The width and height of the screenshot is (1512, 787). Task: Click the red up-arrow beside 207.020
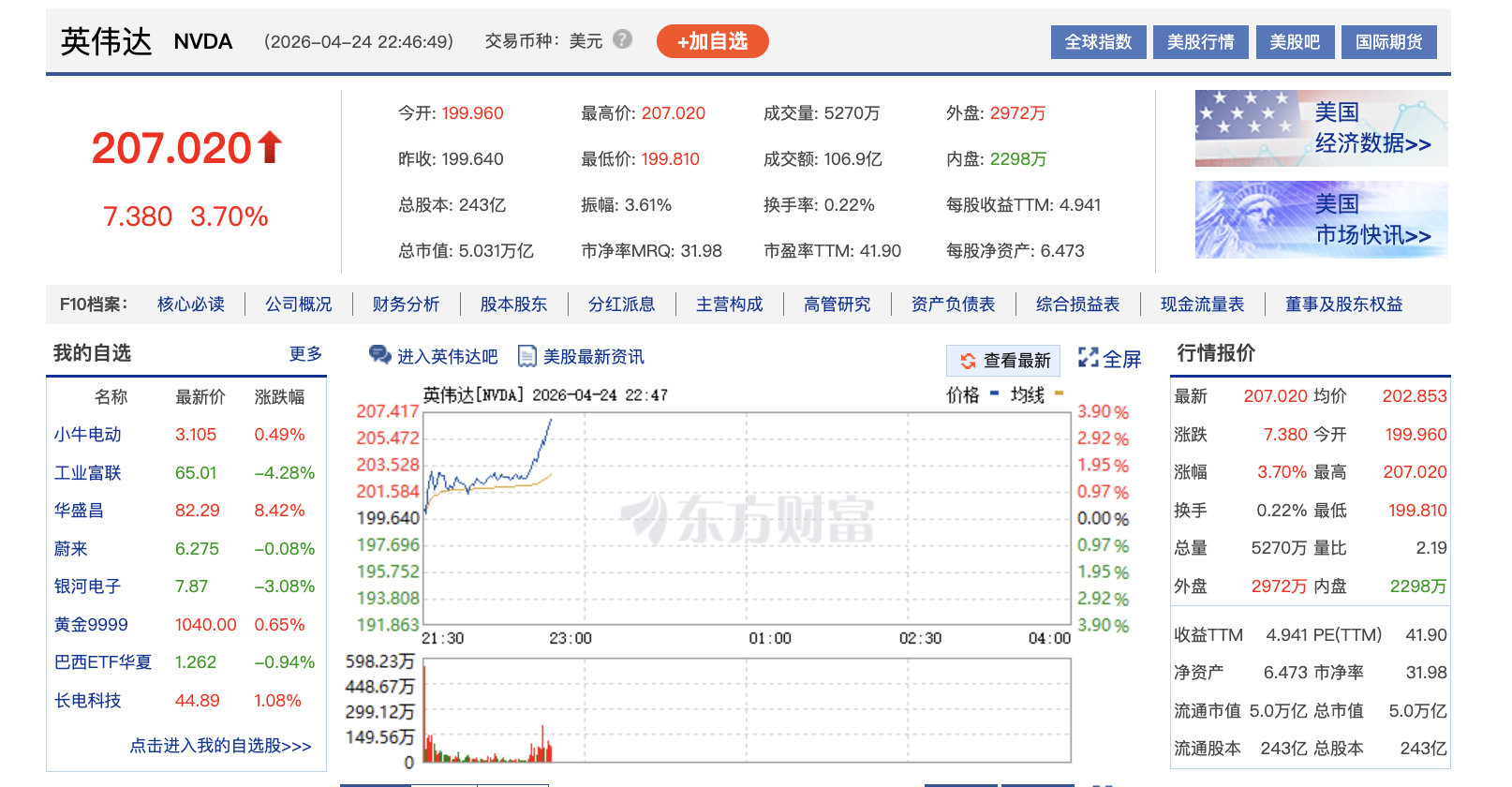click(x=270, y=147)
